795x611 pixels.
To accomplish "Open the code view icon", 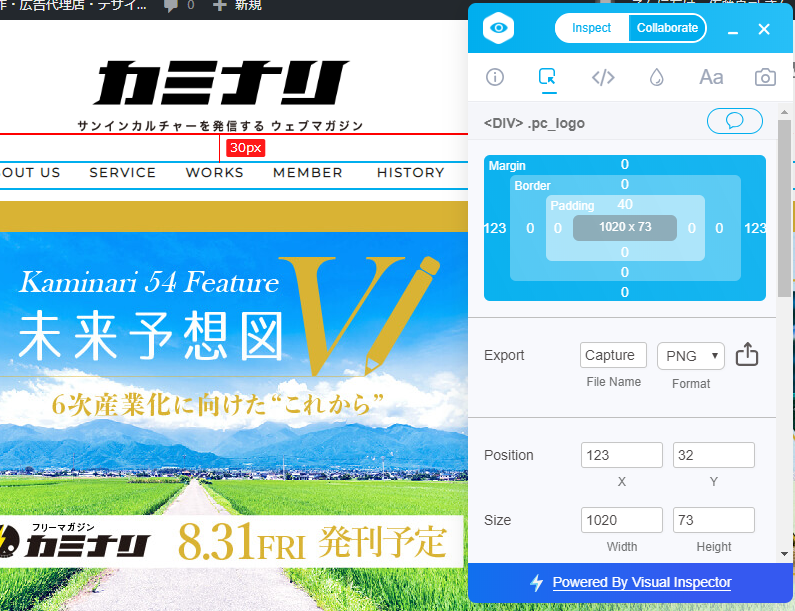I will pos(602,77).
